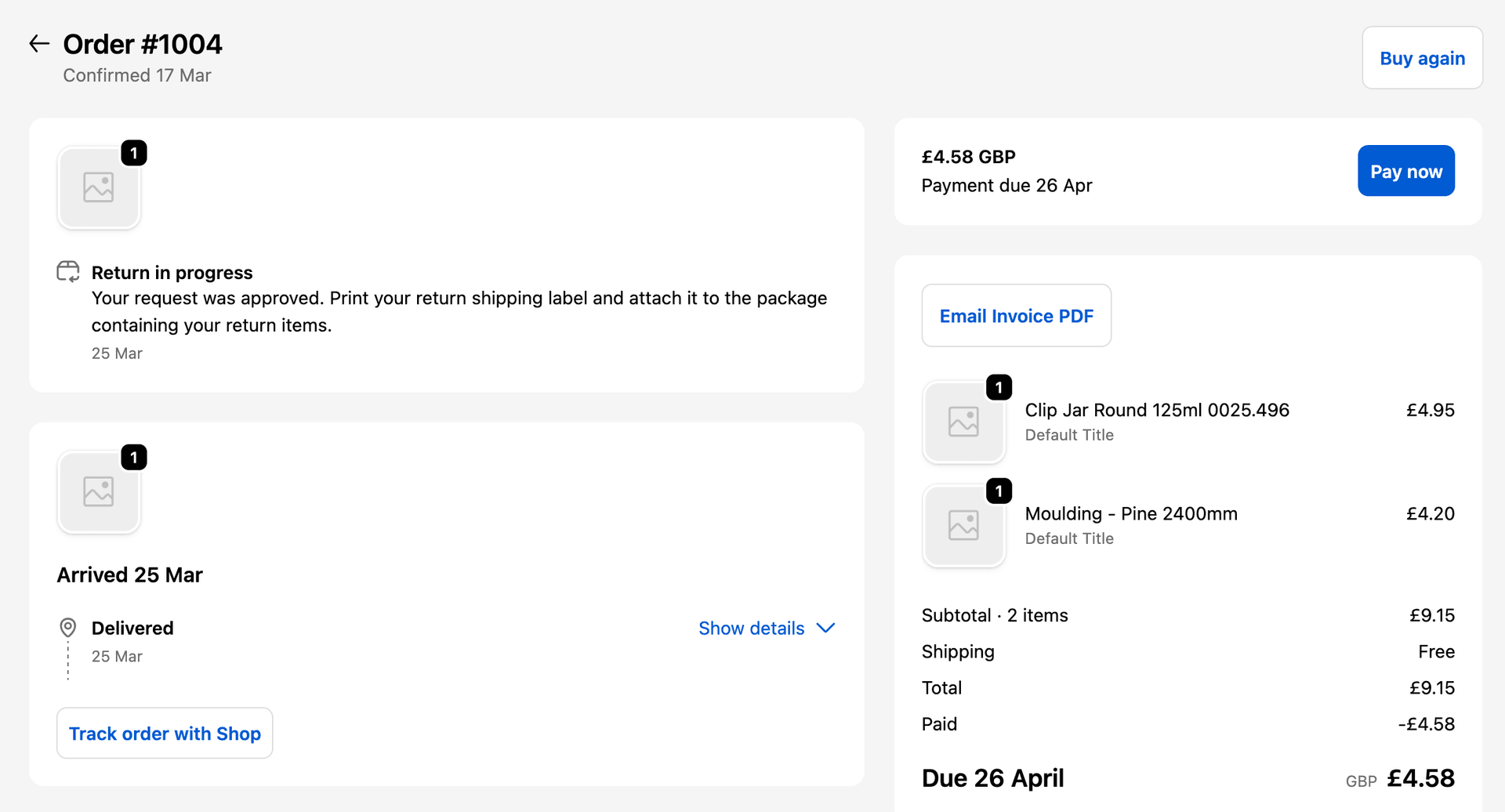Click the Buy again button

coord(1422,57)
